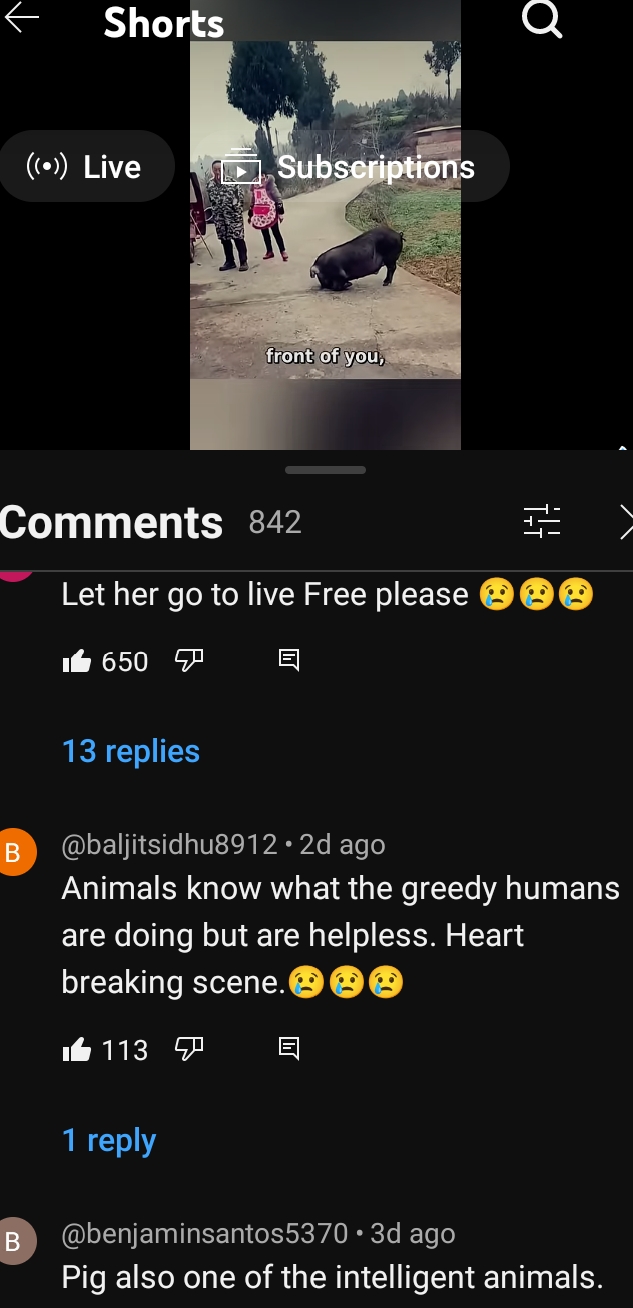Close comments with the X icon

(626, 521)
